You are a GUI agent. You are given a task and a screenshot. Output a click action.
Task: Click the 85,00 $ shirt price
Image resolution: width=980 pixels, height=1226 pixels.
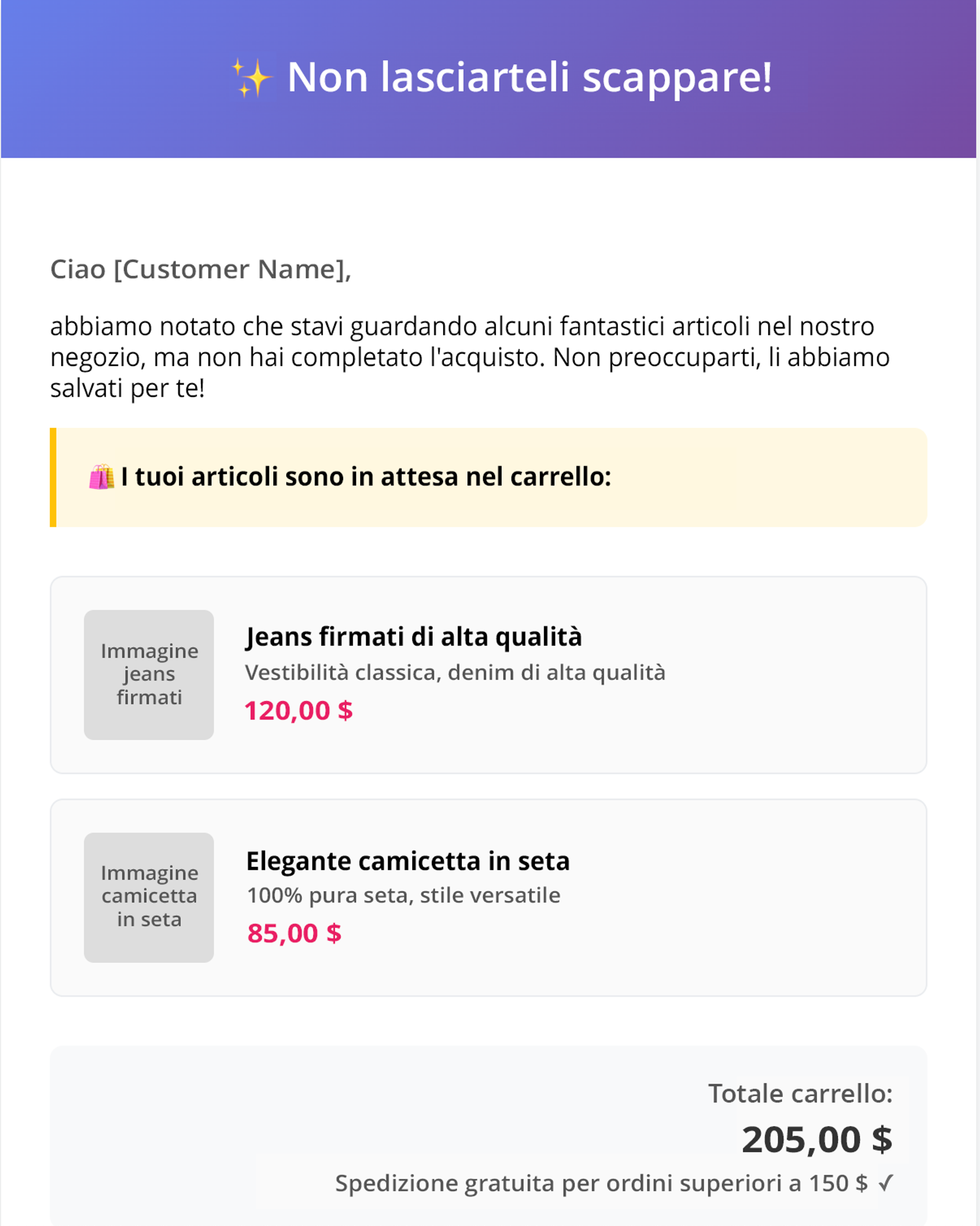tap(294, 934)
